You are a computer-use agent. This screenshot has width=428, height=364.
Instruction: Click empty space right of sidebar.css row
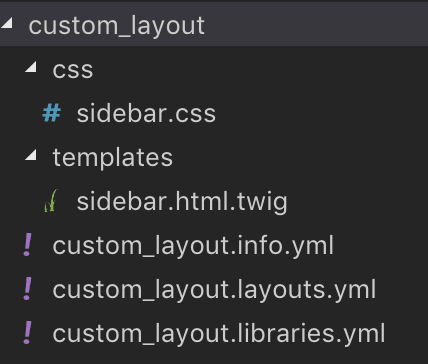(x=320, y=113)
